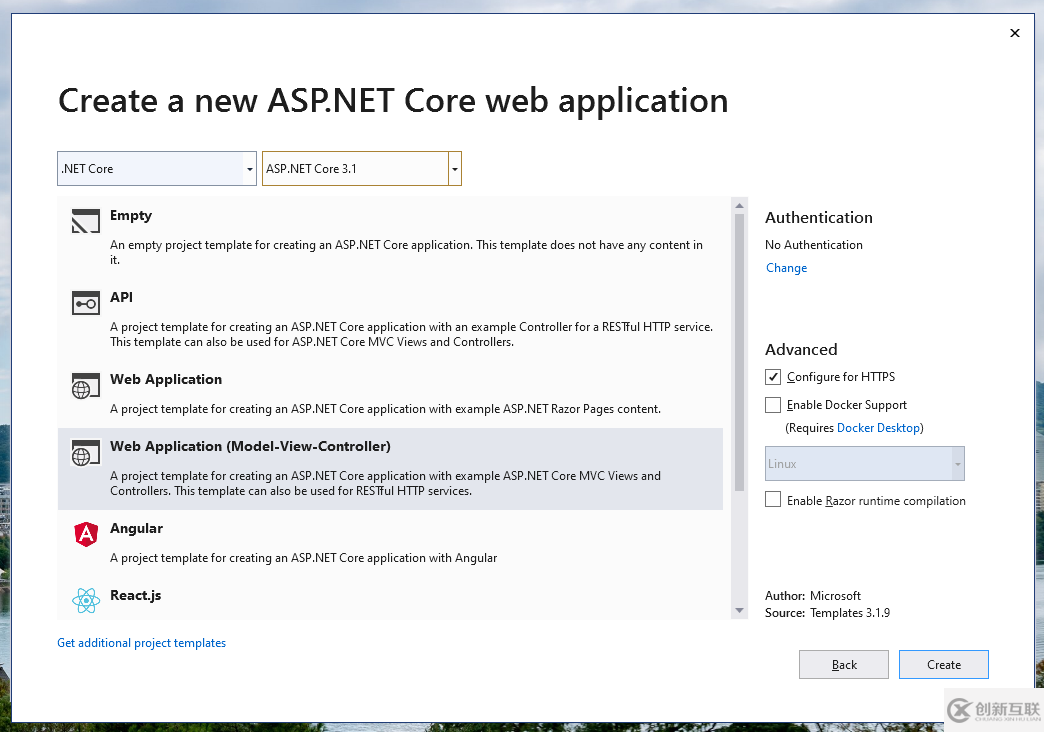Open the .NET Core framework dropdown
Image resolution: width=1044 pixels, height=732 pixels.
pyautogui.click(x=156, y=169)
